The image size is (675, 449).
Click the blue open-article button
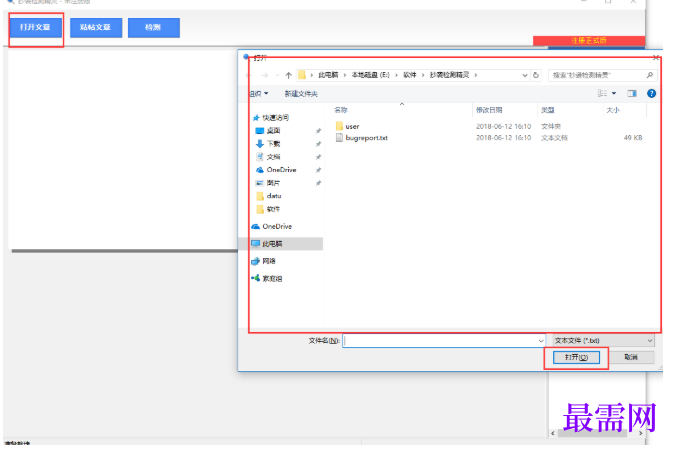tap(35, 28)
